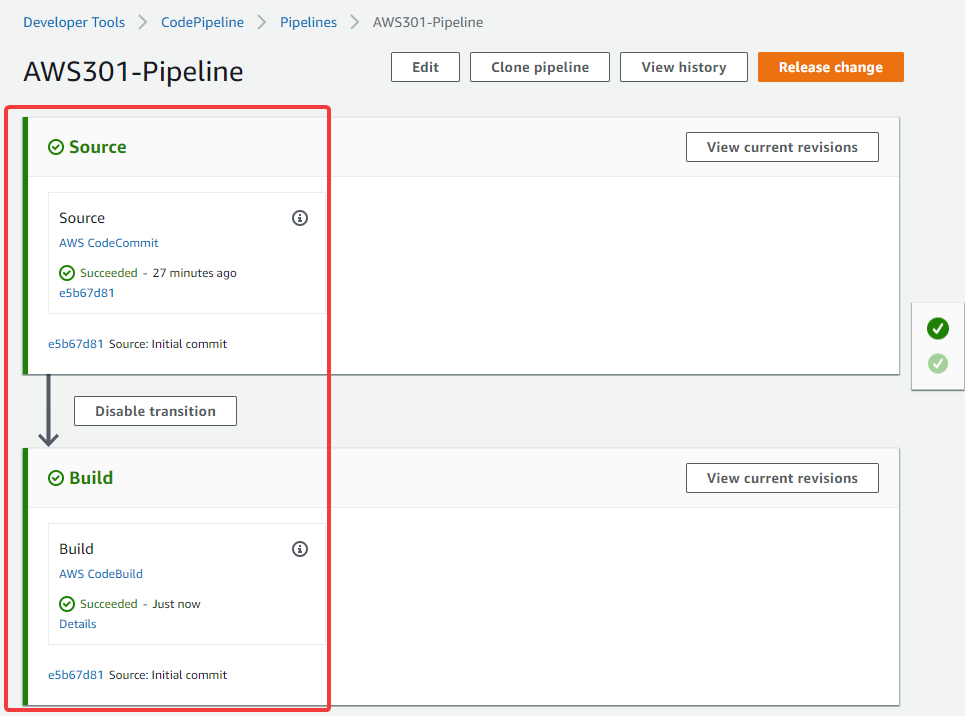Open Build action info icon
The height and width of the screenshot is (716, 965).
(300, 549)
